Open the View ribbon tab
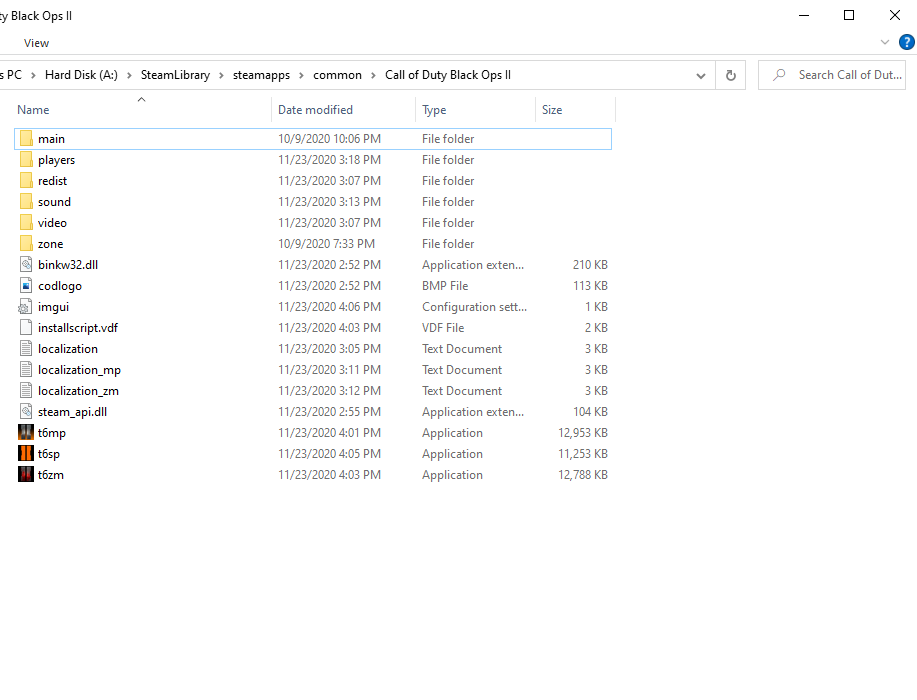This screenshot has width=917, height=700. [36, 43]
